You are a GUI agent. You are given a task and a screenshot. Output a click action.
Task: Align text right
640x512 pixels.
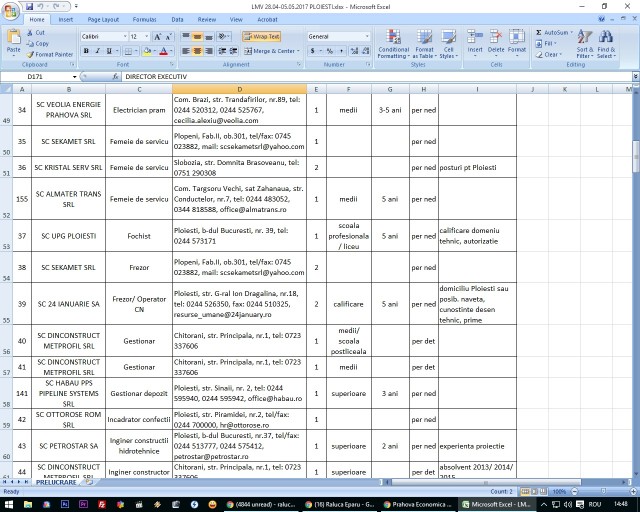click(x=209, y=51)
